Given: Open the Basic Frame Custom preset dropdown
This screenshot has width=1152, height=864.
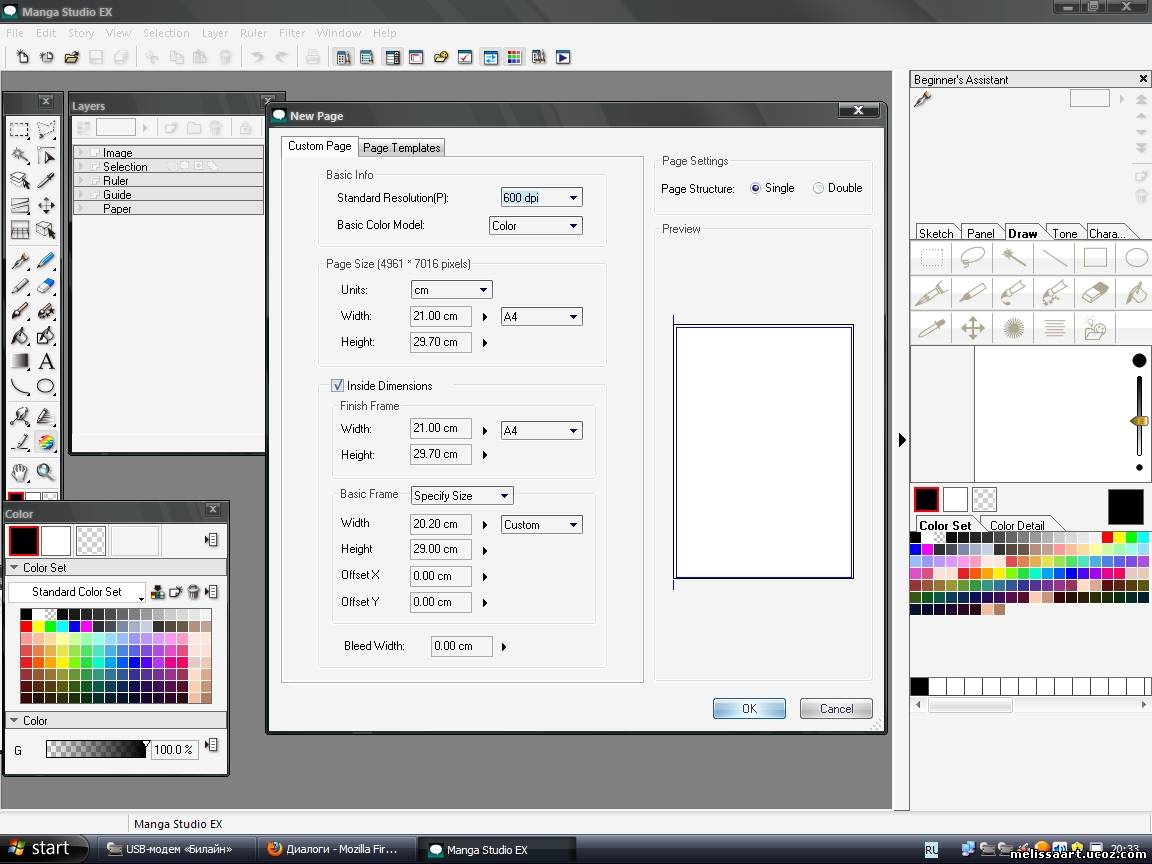Looking at the screenshot, I should click(541, 525).
